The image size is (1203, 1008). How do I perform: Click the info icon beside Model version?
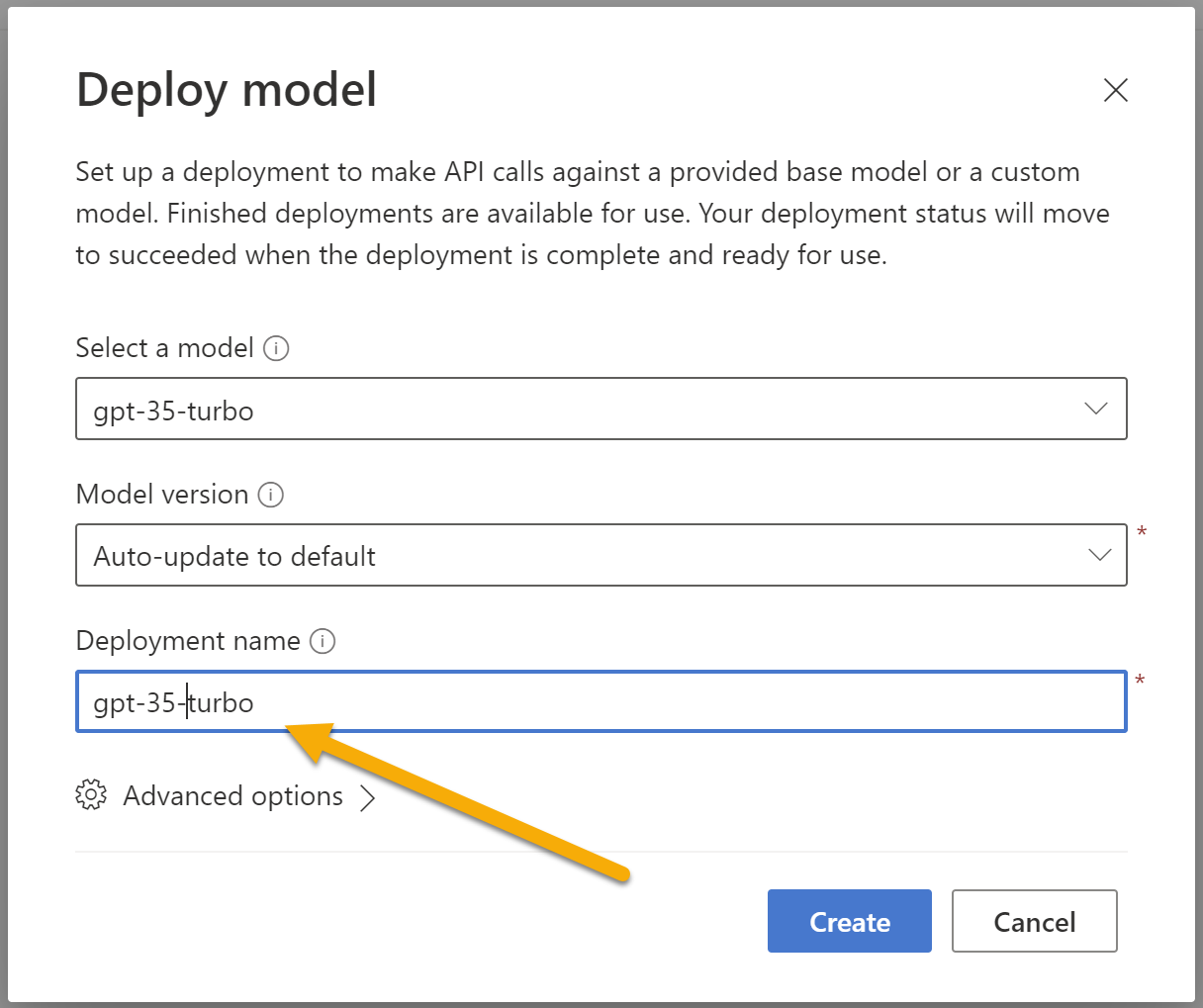(270, 495)
